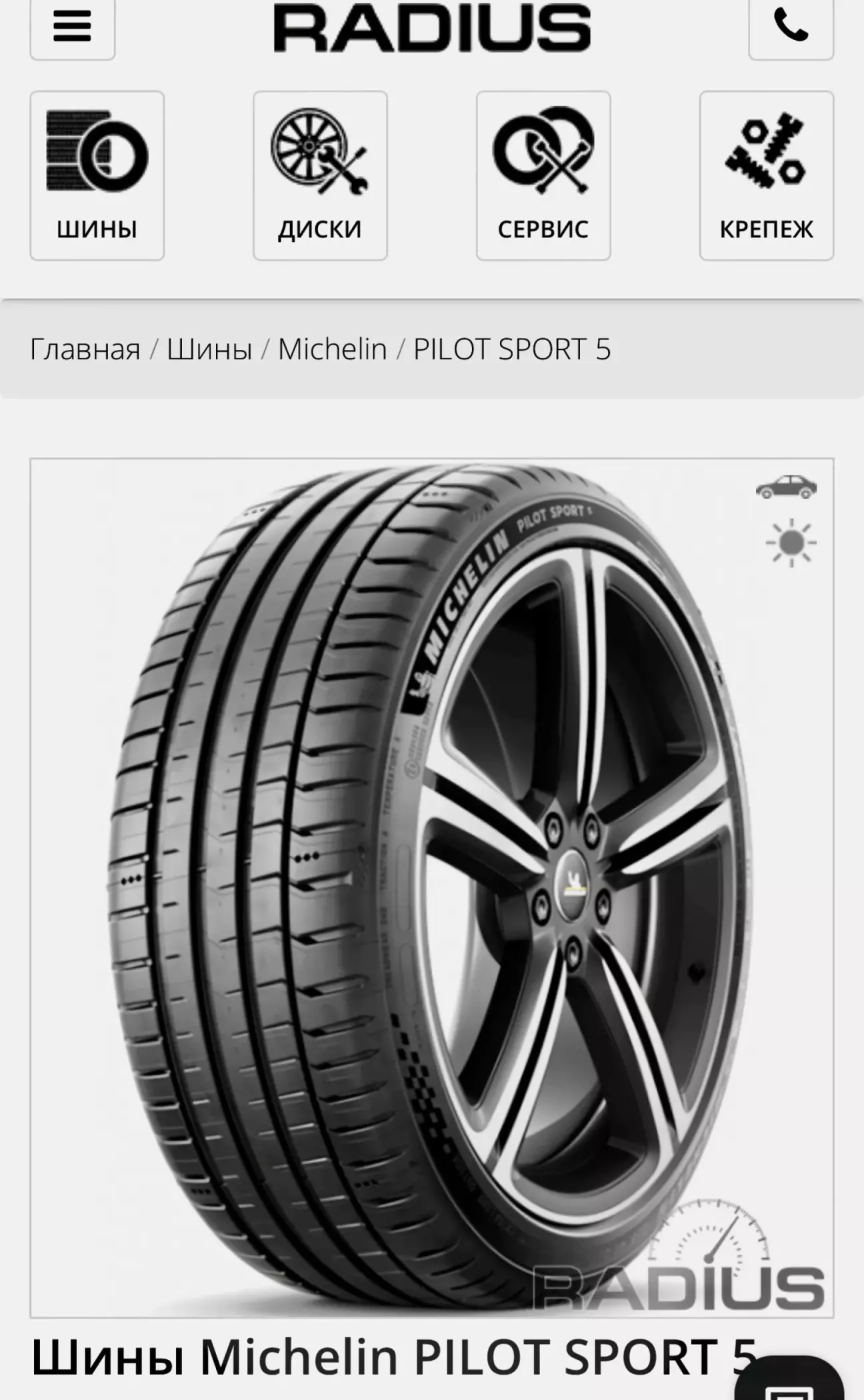
Task: Click the passenger car type icon
Action: pos(787,487)
